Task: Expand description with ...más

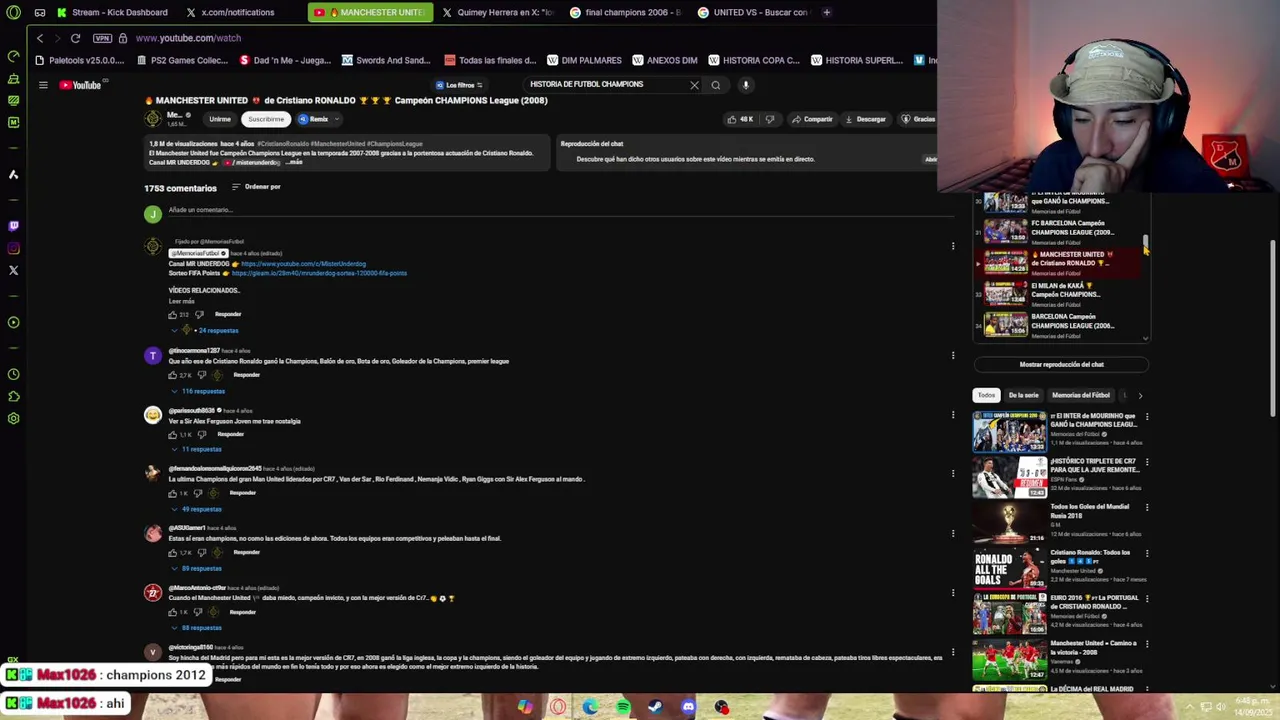Action: pos(294,162)
